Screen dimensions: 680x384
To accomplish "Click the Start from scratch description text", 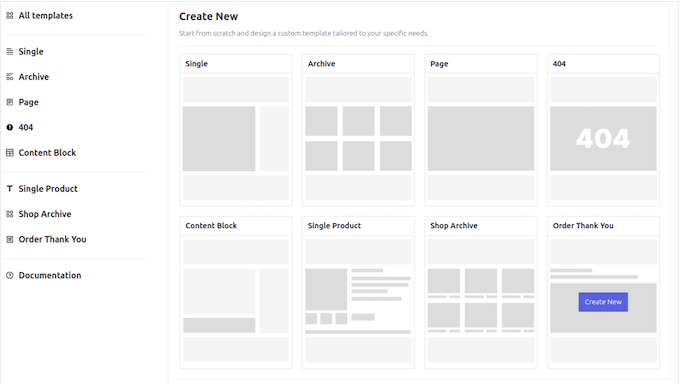I will (304, 33).
